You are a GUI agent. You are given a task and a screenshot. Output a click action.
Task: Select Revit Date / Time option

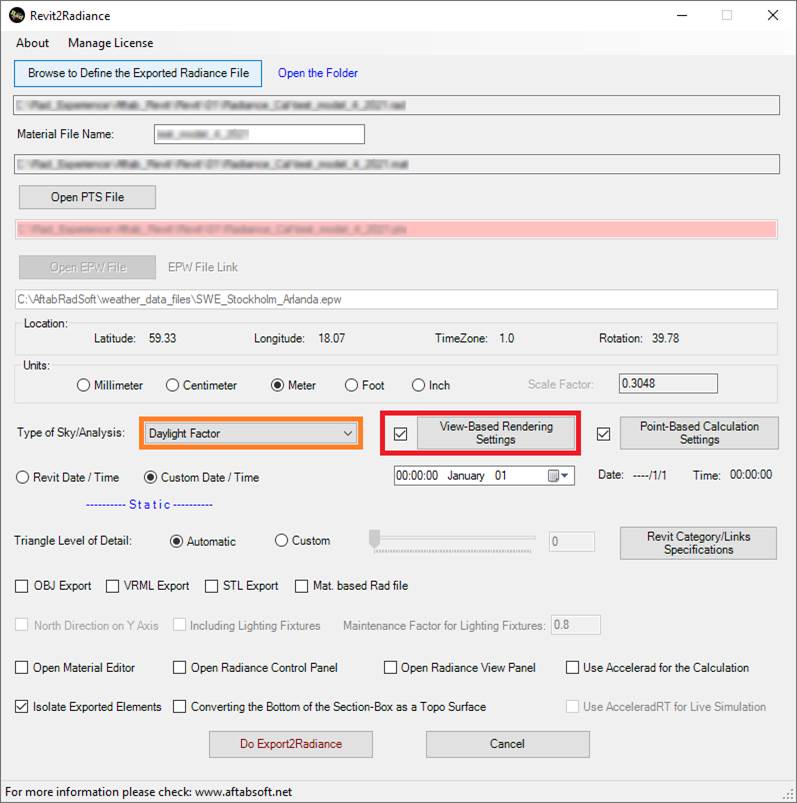(x=22, y=477)
